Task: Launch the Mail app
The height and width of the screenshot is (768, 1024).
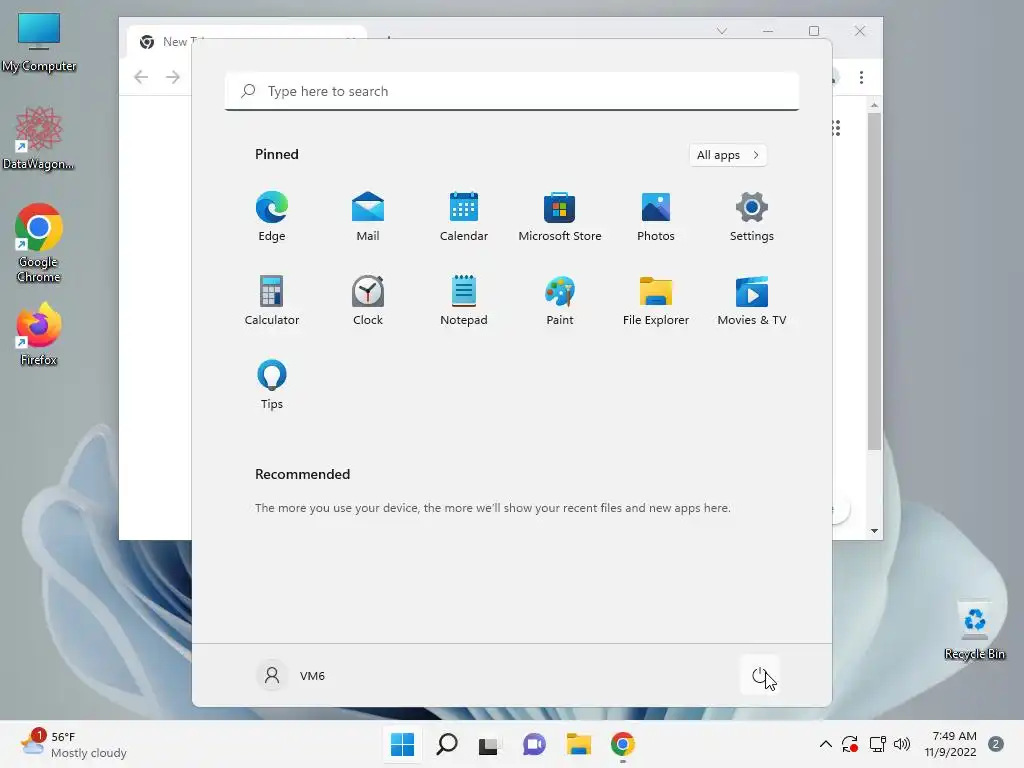Action: pyautogui.click(x=368, y=216)
